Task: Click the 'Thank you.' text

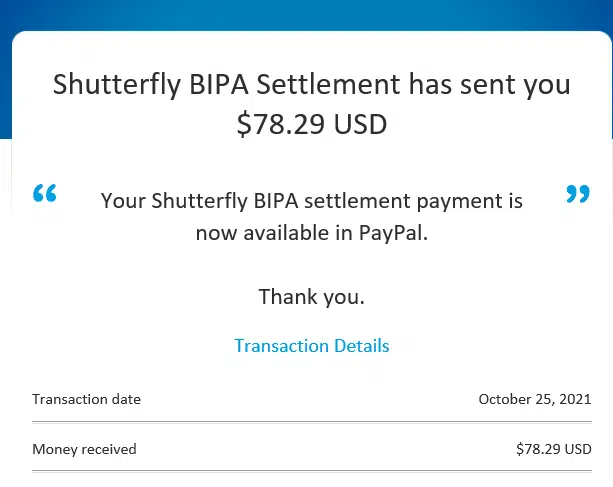Action: pyautogui.click(x=311, y=297)
